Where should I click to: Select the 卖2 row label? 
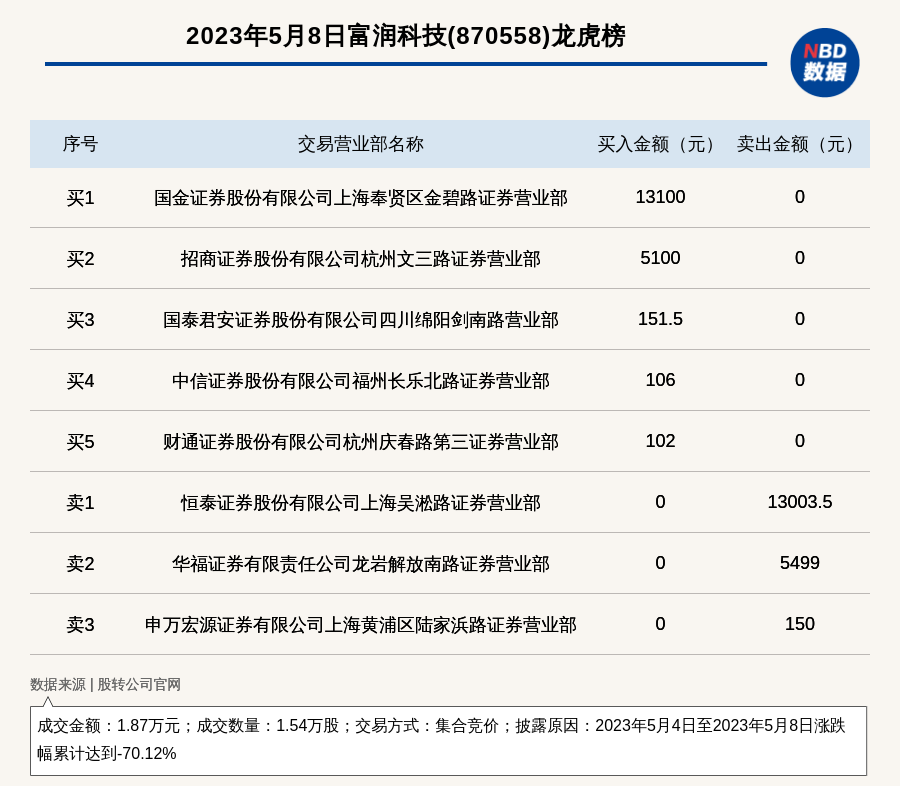(x=80, y=564)
